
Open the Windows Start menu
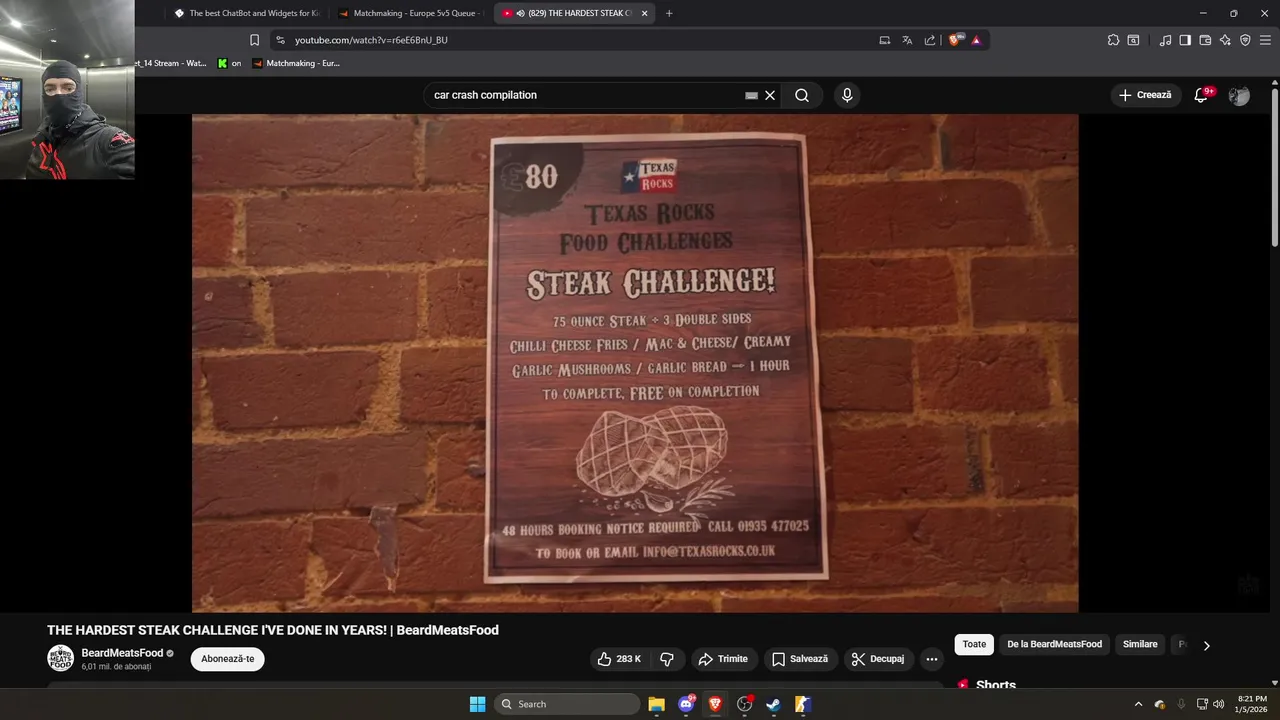point(477,704)
